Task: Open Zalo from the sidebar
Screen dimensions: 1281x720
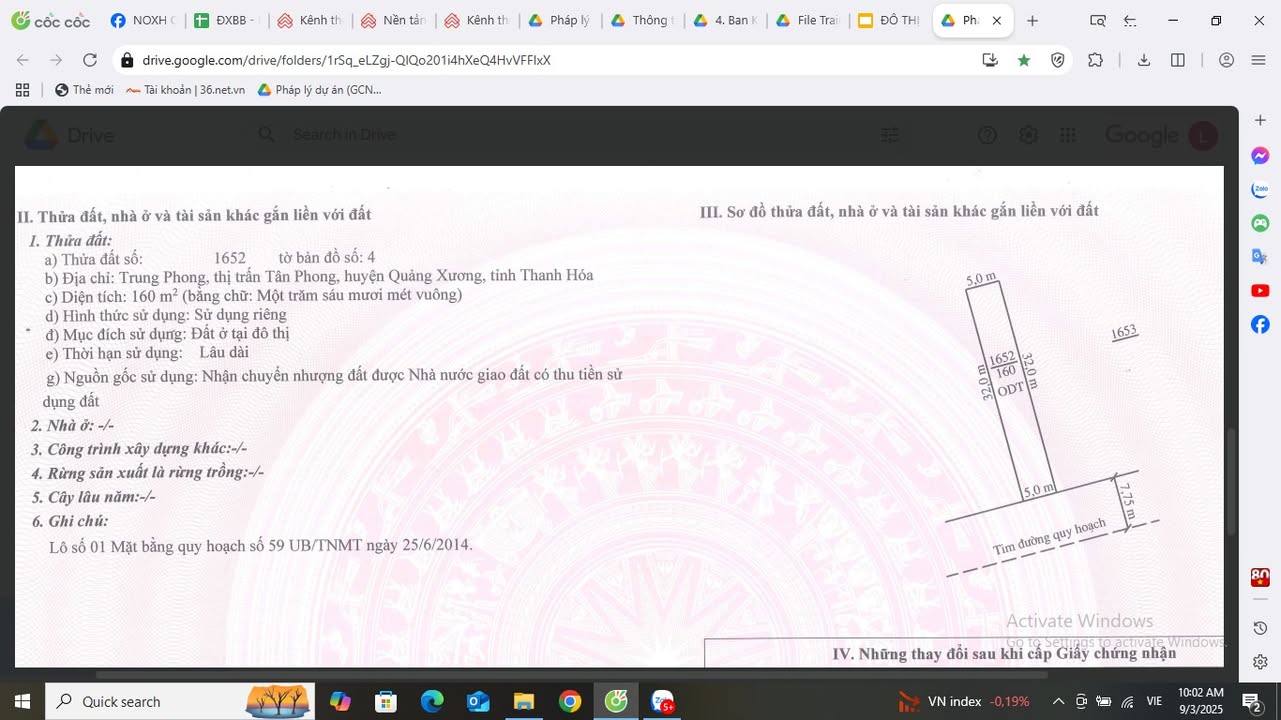Action: tap(1260, 189)
